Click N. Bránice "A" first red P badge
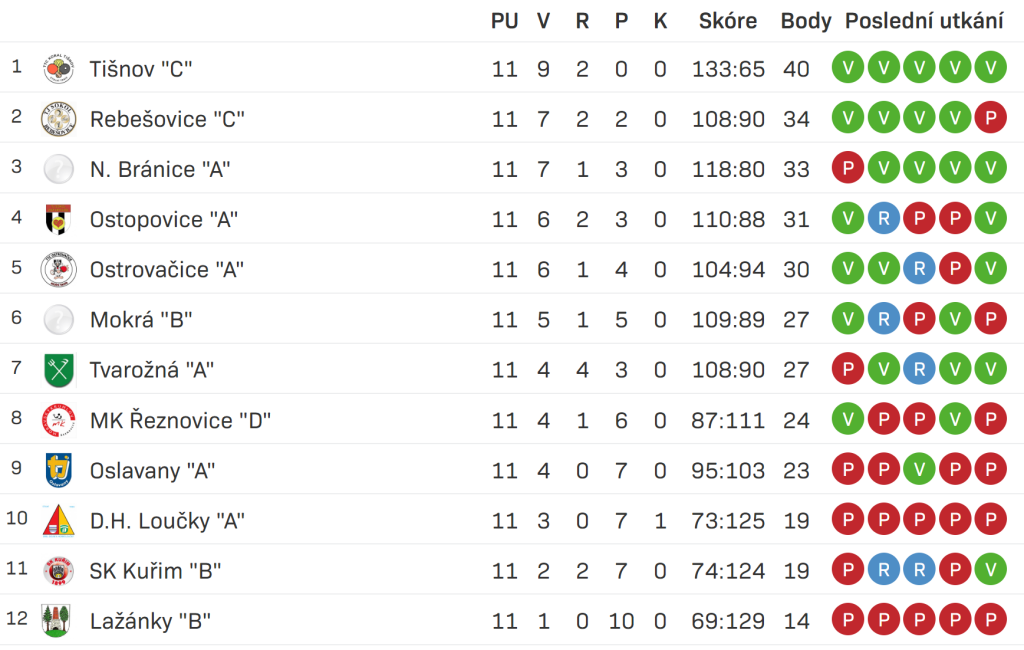This screenshot has height=650, width=1024. pos(848,168)
